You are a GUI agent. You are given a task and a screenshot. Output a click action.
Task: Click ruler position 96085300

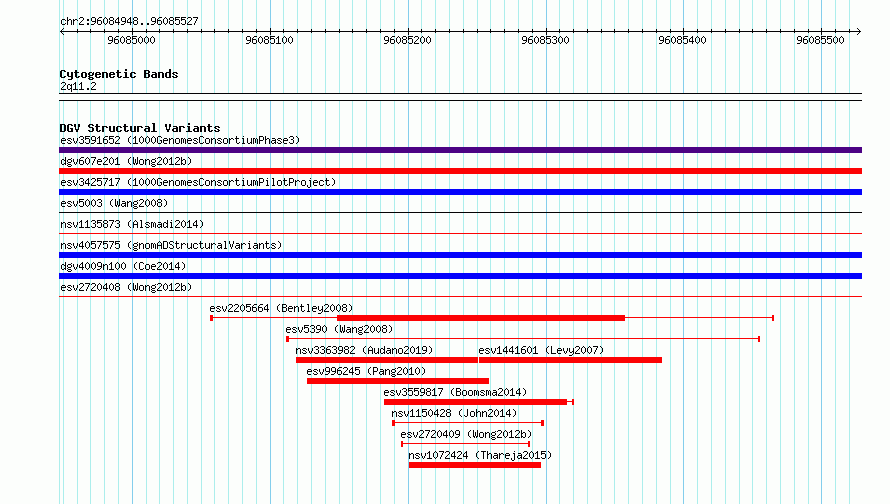(x=545, y=40)
